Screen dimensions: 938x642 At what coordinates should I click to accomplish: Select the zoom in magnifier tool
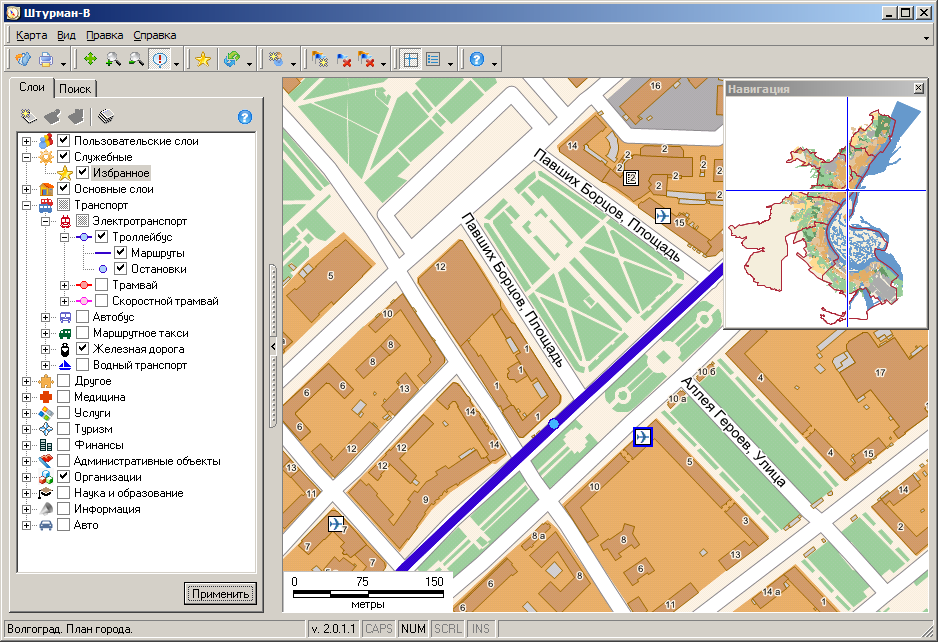click(113, 59)
